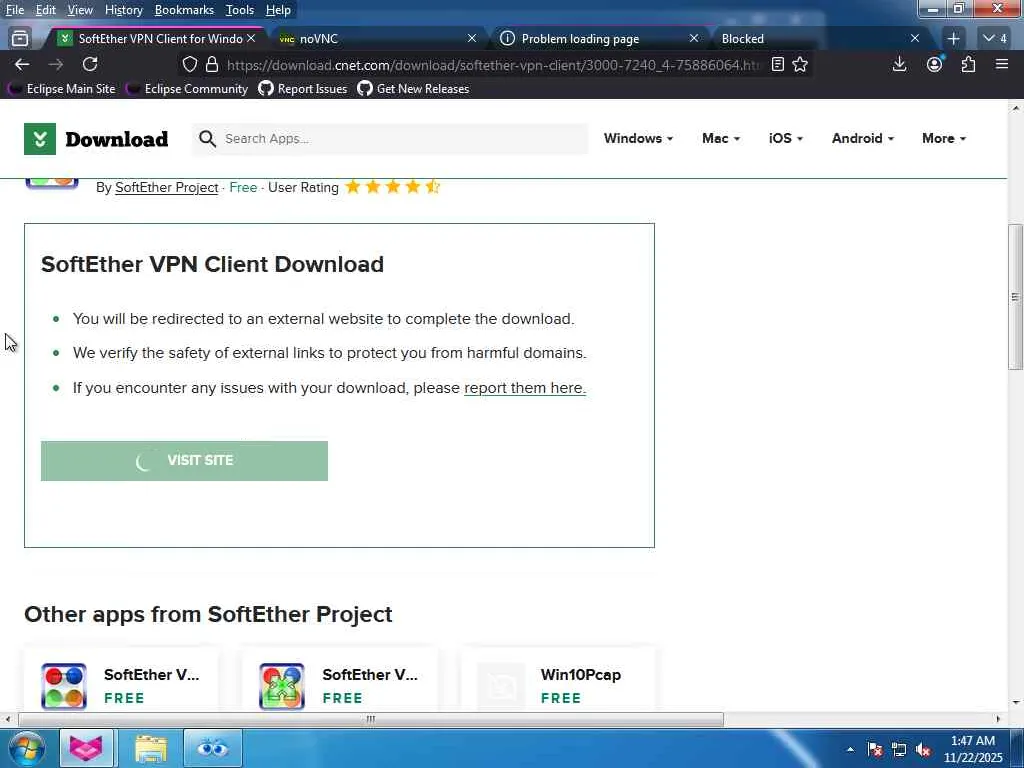
Task: Close the noVNC tab
Action: point(472,39)
